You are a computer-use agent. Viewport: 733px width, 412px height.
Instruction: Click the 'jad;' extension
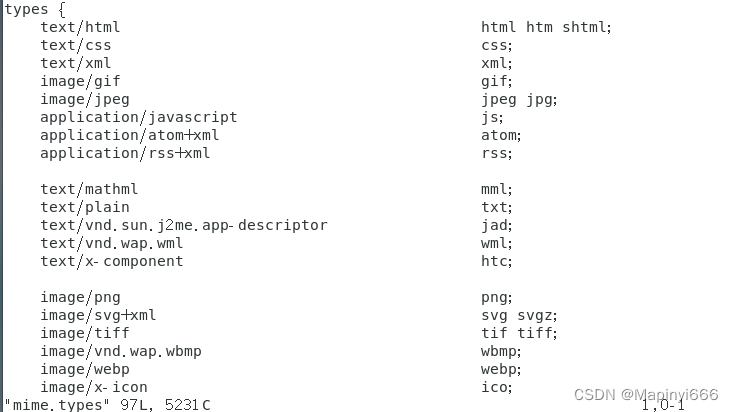pos(496,225)
